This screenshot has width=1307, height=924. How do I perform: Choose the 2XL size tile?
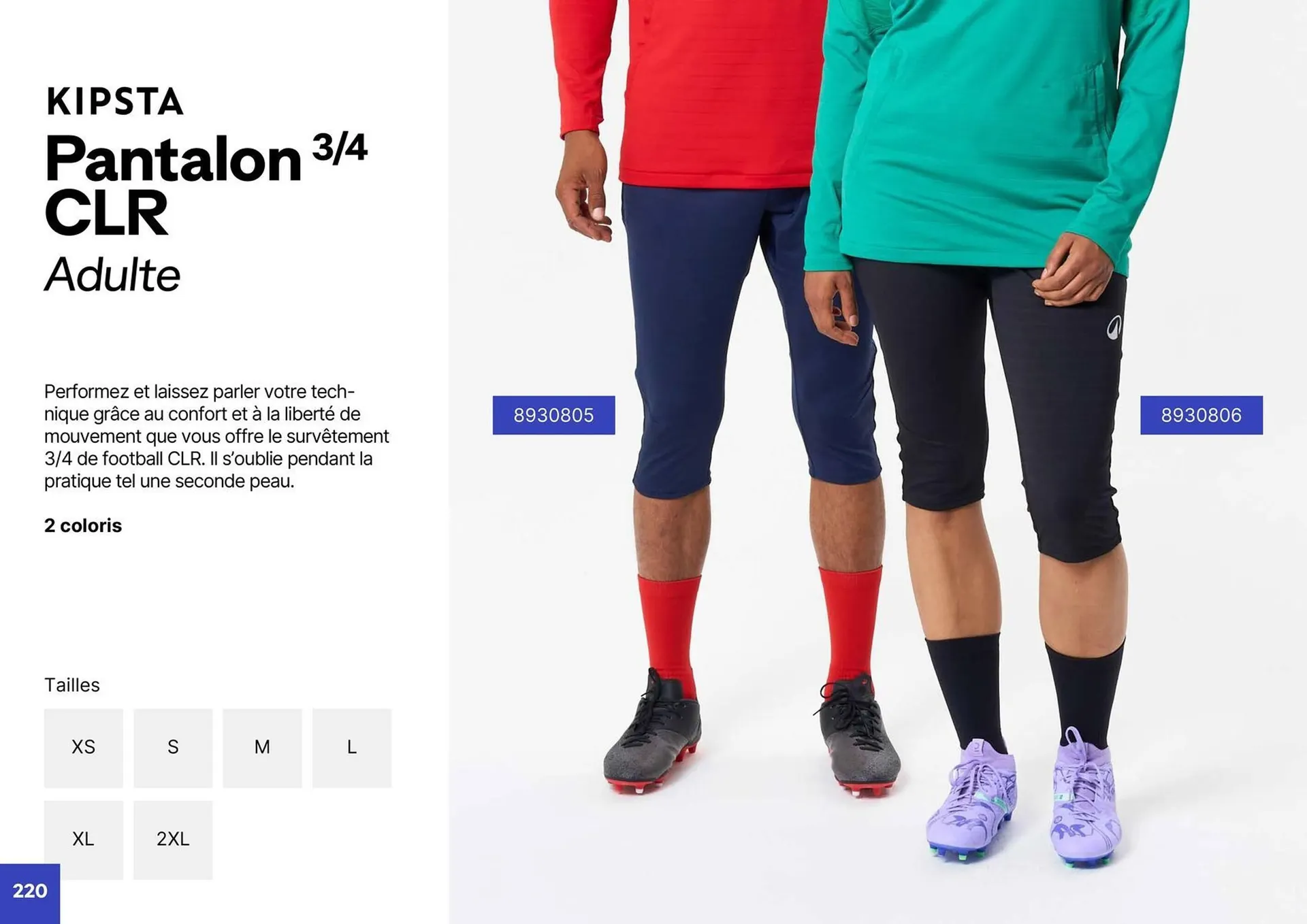click(x=173, y=840)
